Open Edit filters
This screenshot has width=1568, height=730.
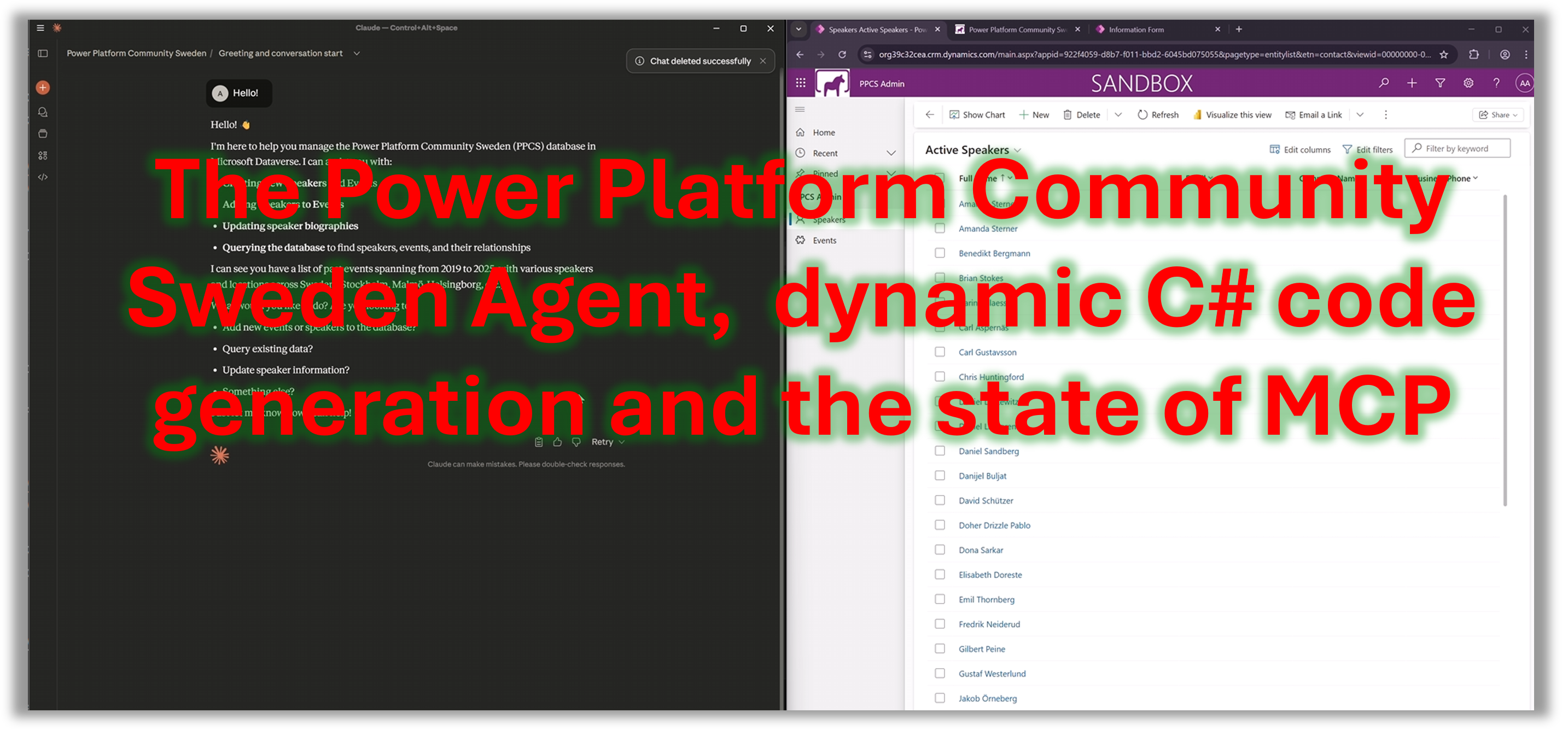pos(1368,149)
